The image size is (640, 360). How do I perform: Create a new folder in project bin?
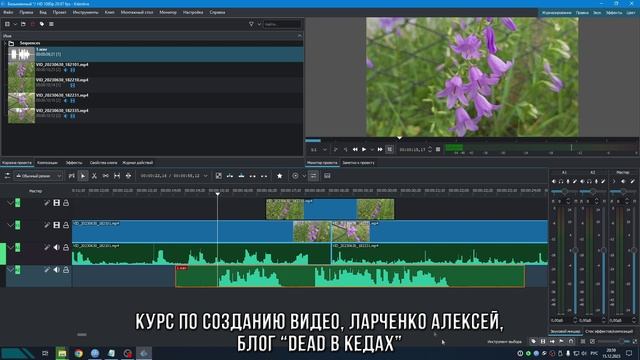tap(23, 24)
